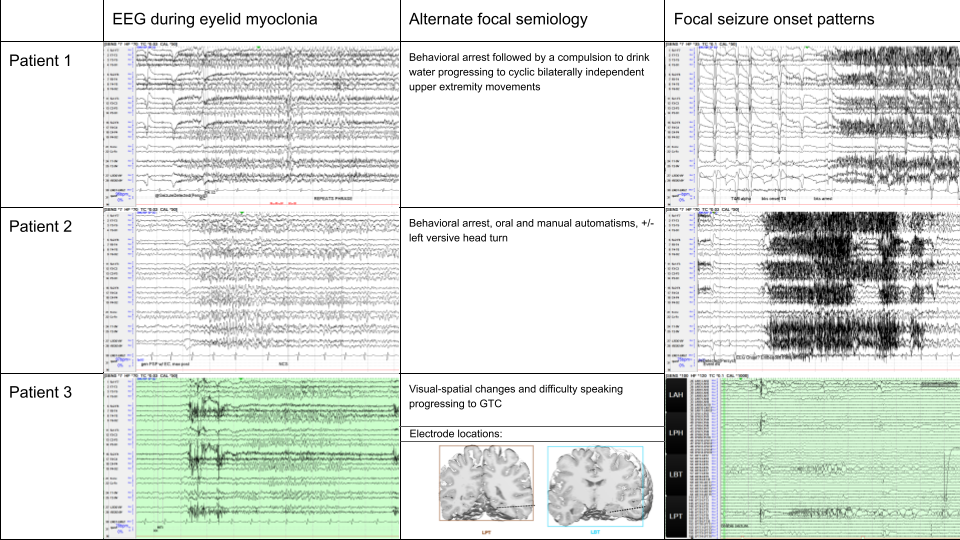The height and width of the screenshot is (540, 960).
Task: Click the LPT brain MRI image
Action: 486,482
